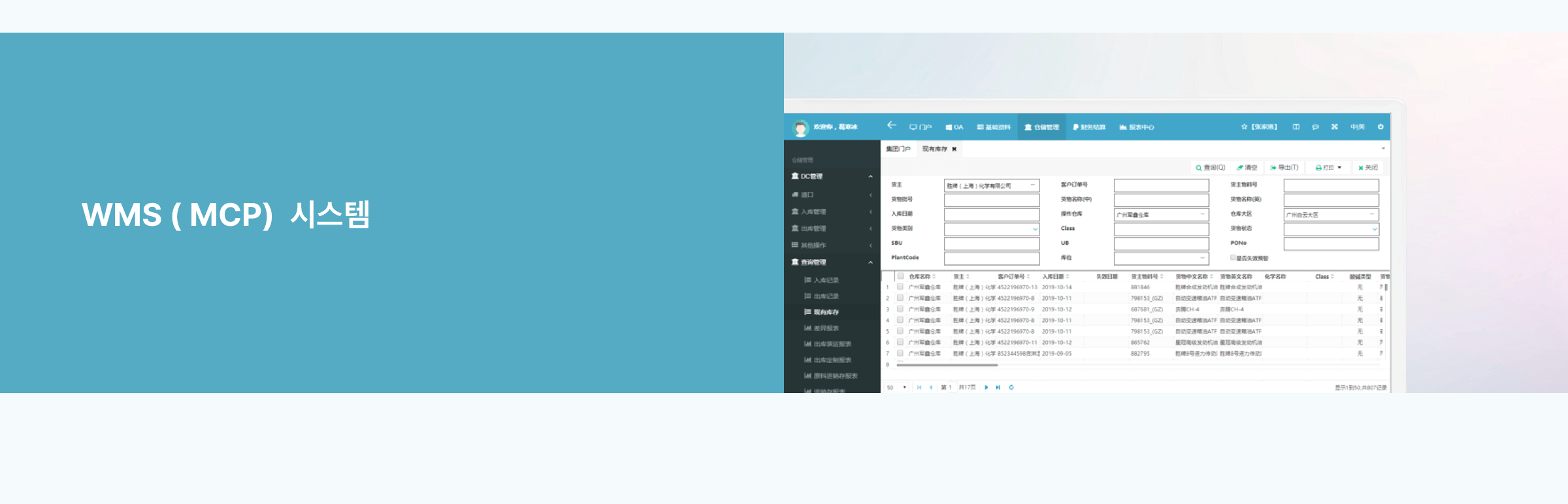Open the chat message bubble icon

(x=1315, y=127)
